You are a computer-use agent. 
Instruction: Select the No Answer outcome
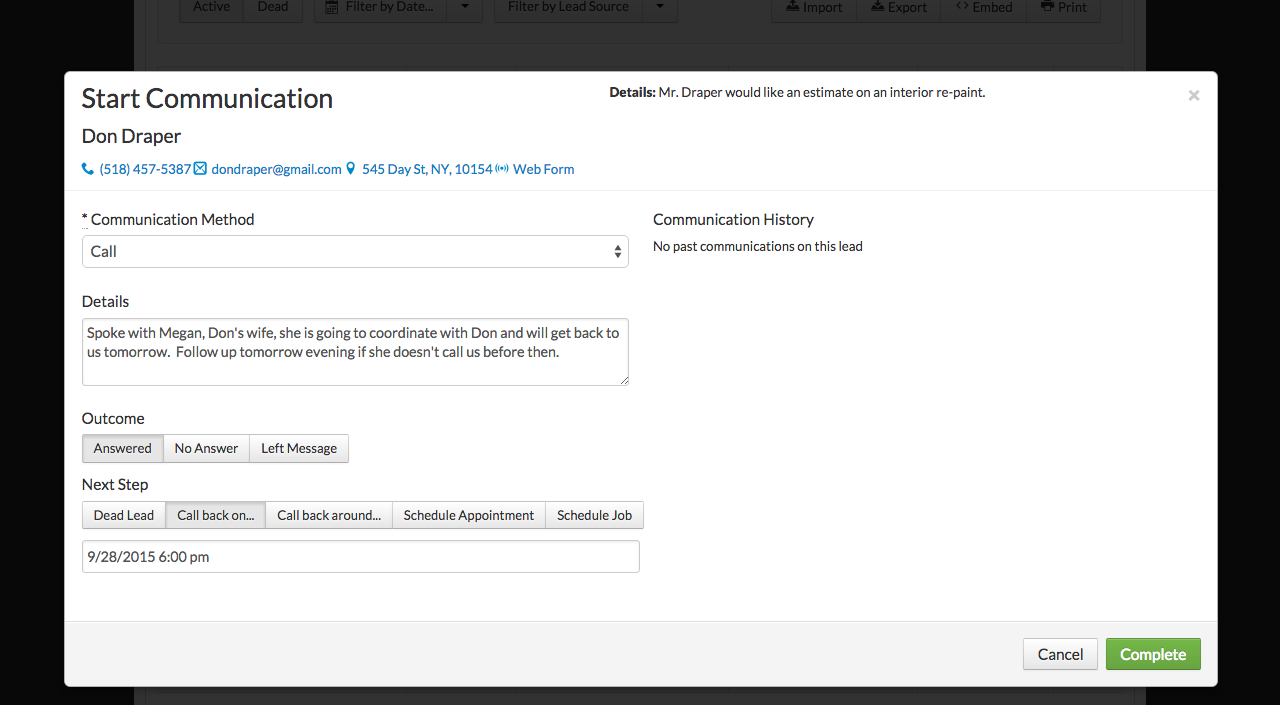[x=206, y=448]
